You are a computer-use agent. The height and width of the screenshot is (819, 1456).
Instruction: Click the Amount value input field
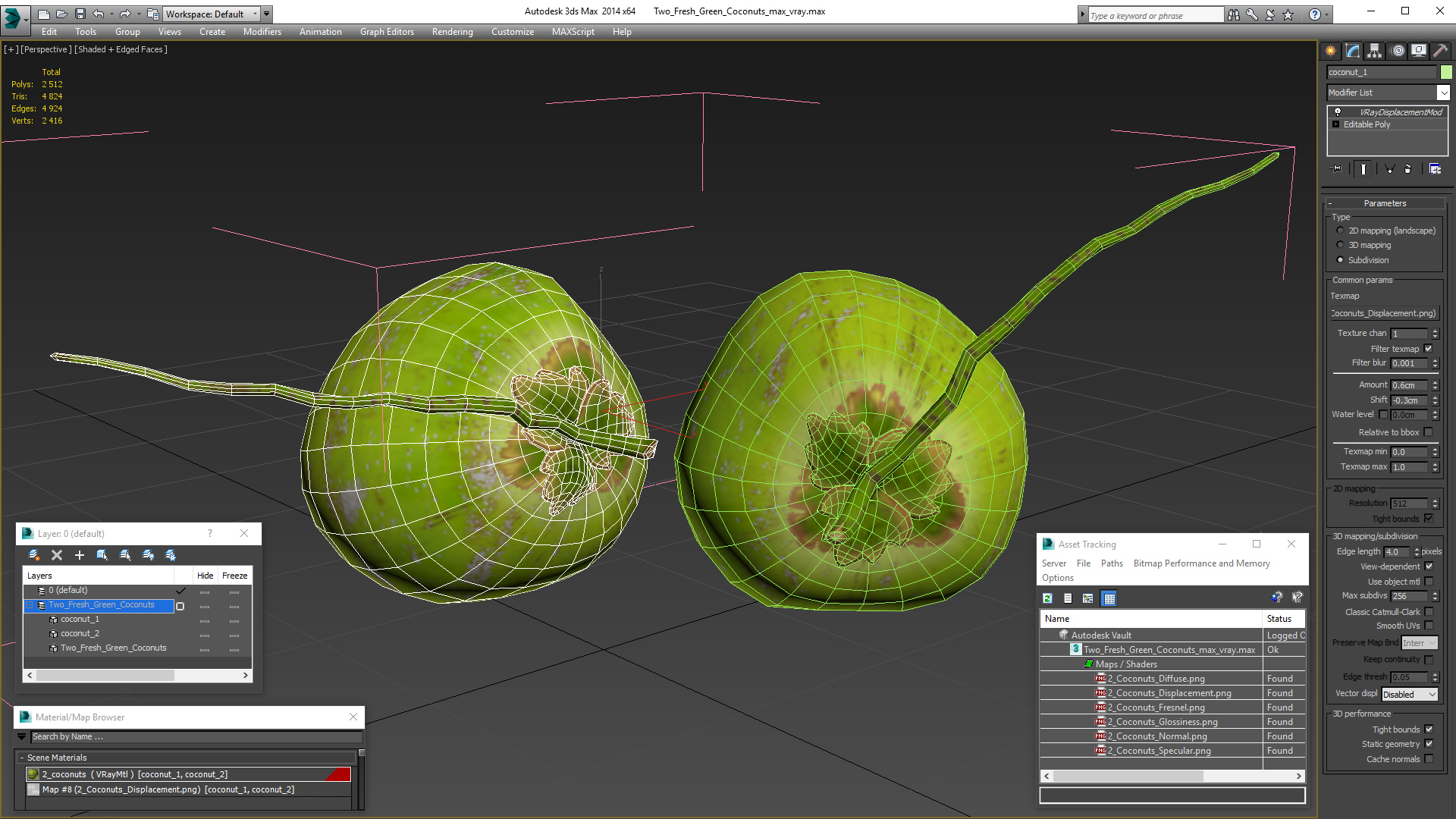(1410, 385)
